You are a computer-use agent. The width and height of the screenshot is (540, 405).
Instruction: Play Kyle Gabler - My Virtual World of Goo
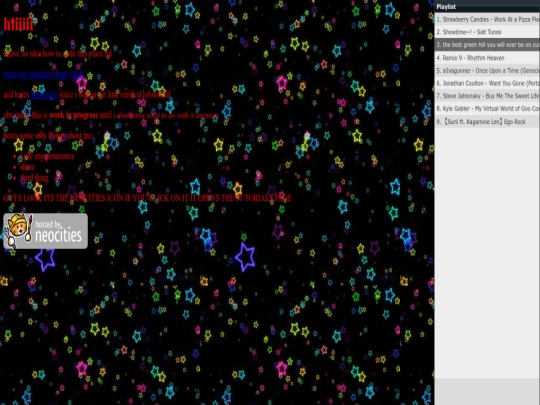point(487,109)
